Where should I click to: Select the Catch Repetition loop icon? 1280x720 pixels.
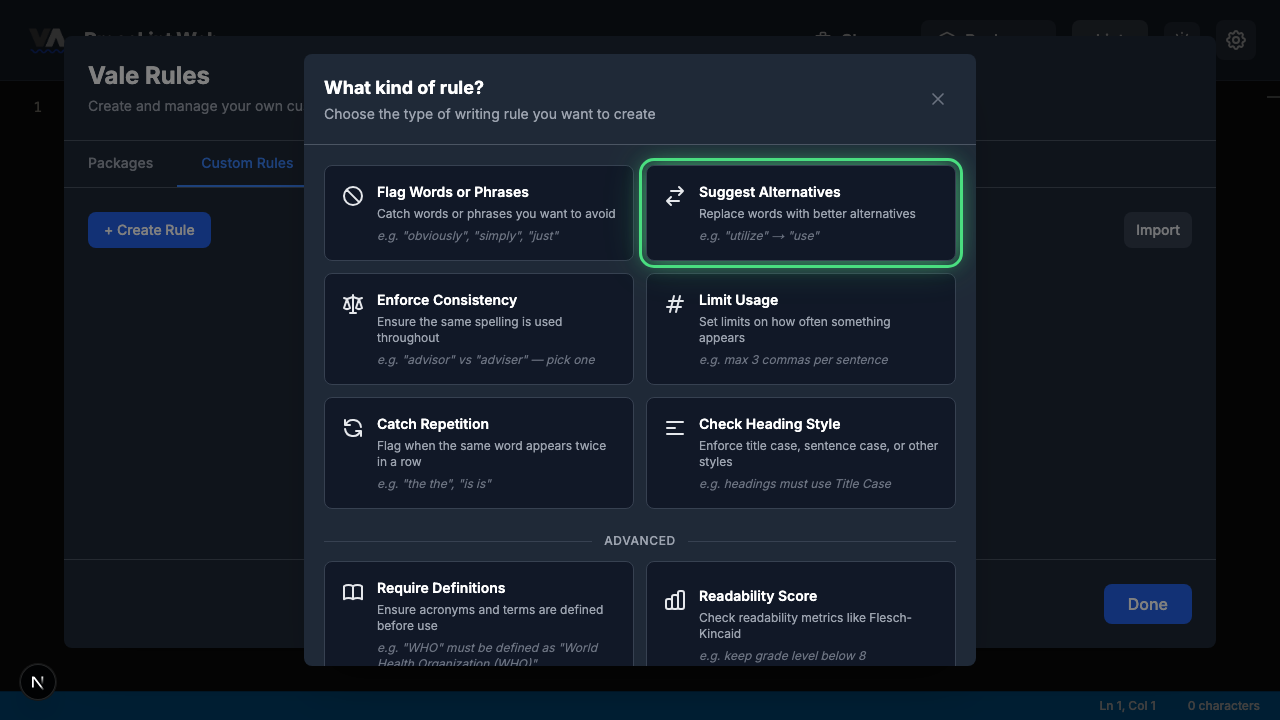pyautogui.click(x=353, y=428)
